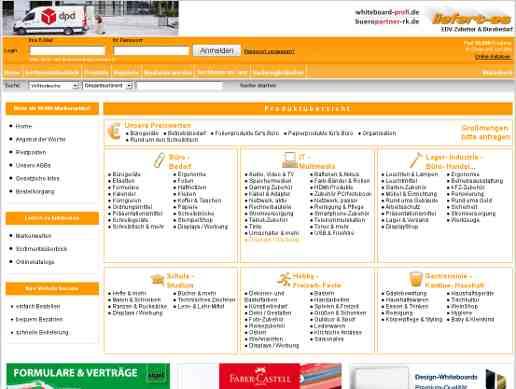Focus the password input field
This screenshot has width=516, height=389.
point(151,51)
